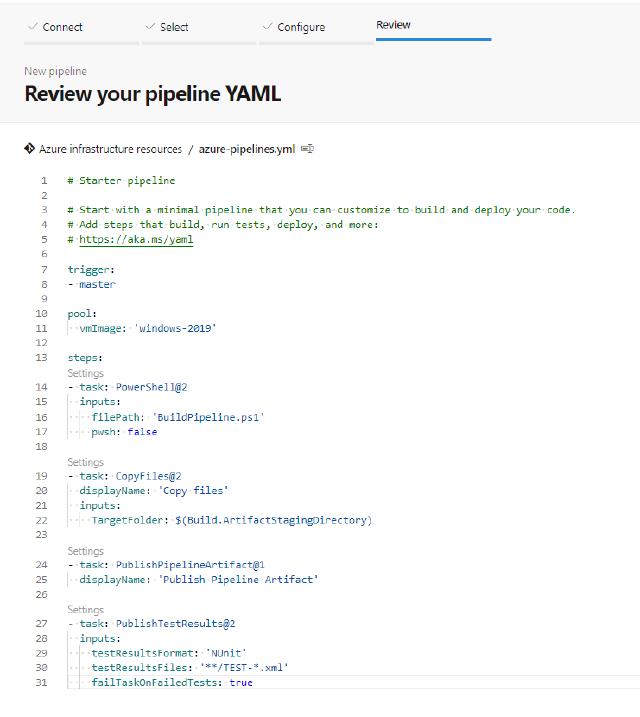
Task: Switch to the Configure step
Action: 300,27
